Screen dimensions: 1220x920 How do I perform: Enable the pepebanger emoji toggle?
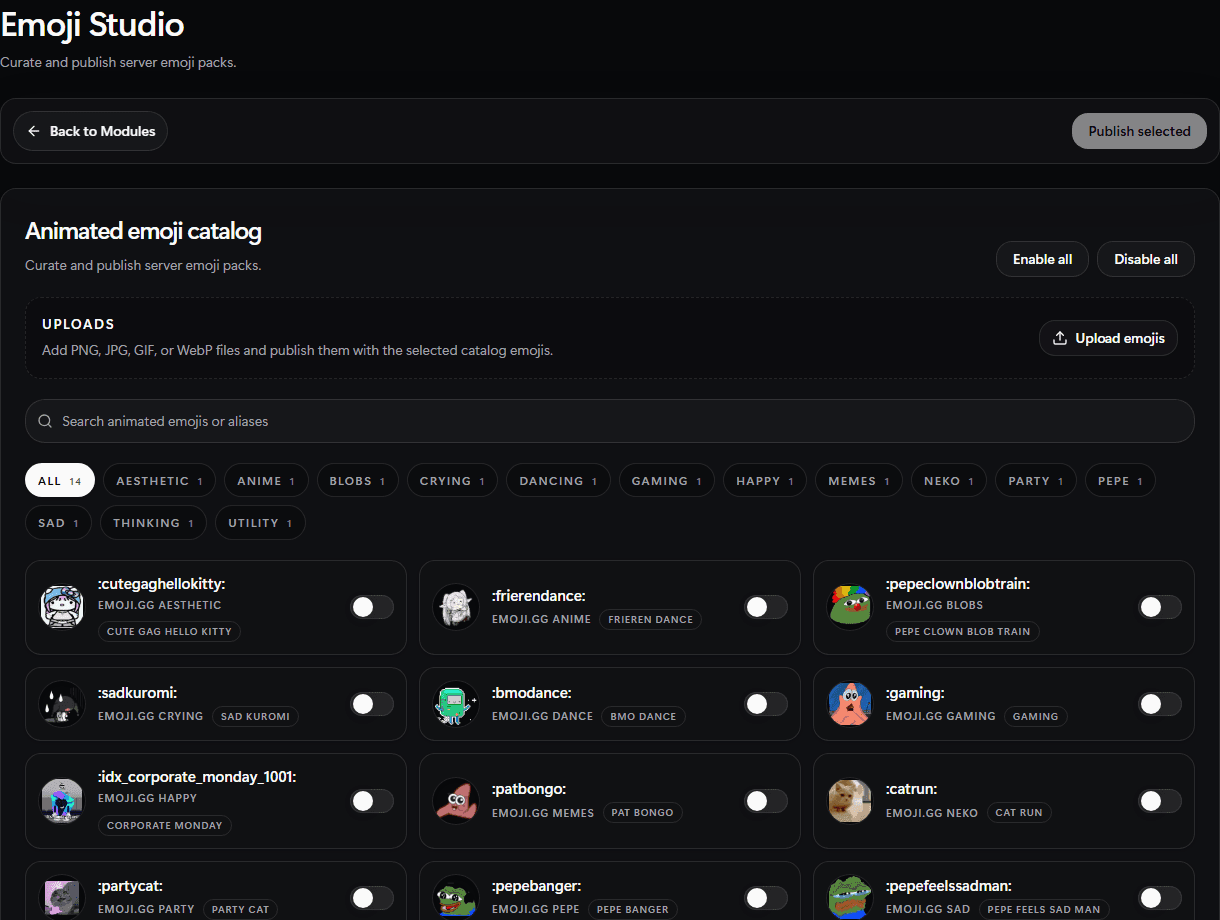[x=766, y=898]
